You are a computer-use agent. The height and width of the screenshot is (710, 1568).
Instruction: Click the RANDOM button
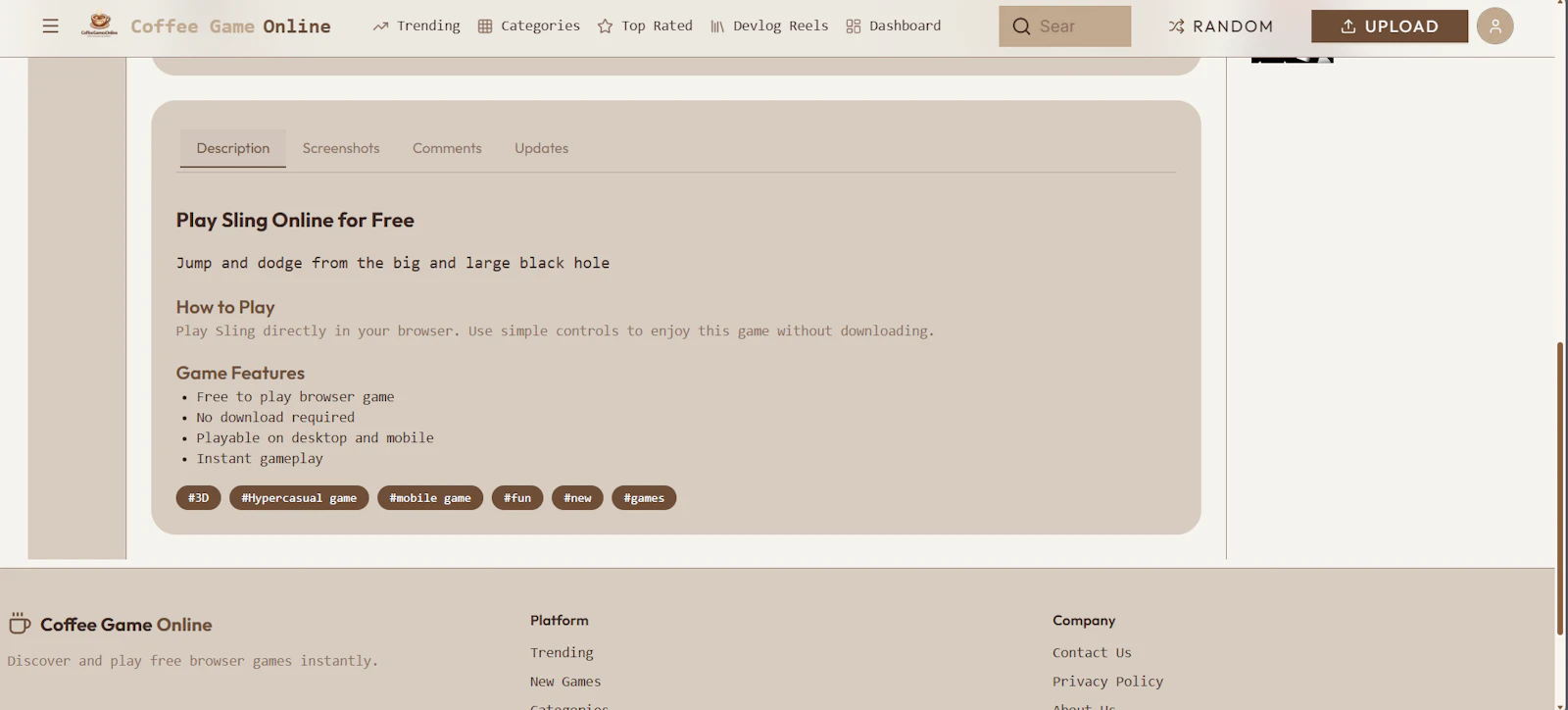coord(1221,26)
